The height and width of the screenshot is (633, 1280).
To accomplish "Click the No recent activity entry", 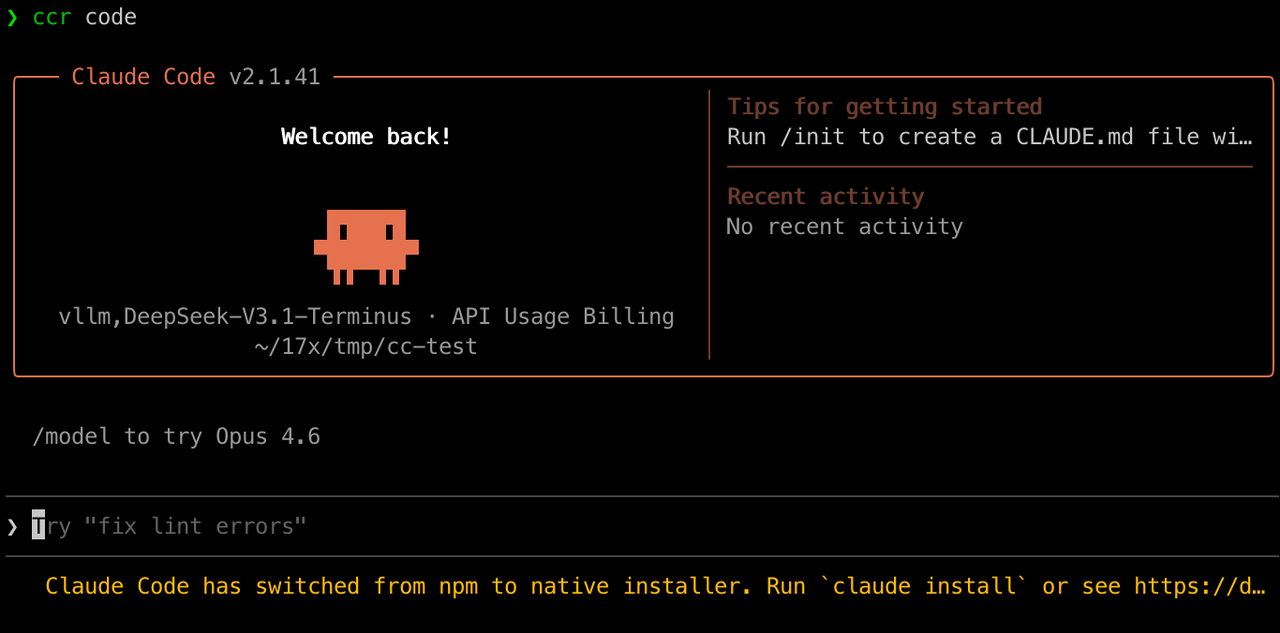I will tap(845, 226).
